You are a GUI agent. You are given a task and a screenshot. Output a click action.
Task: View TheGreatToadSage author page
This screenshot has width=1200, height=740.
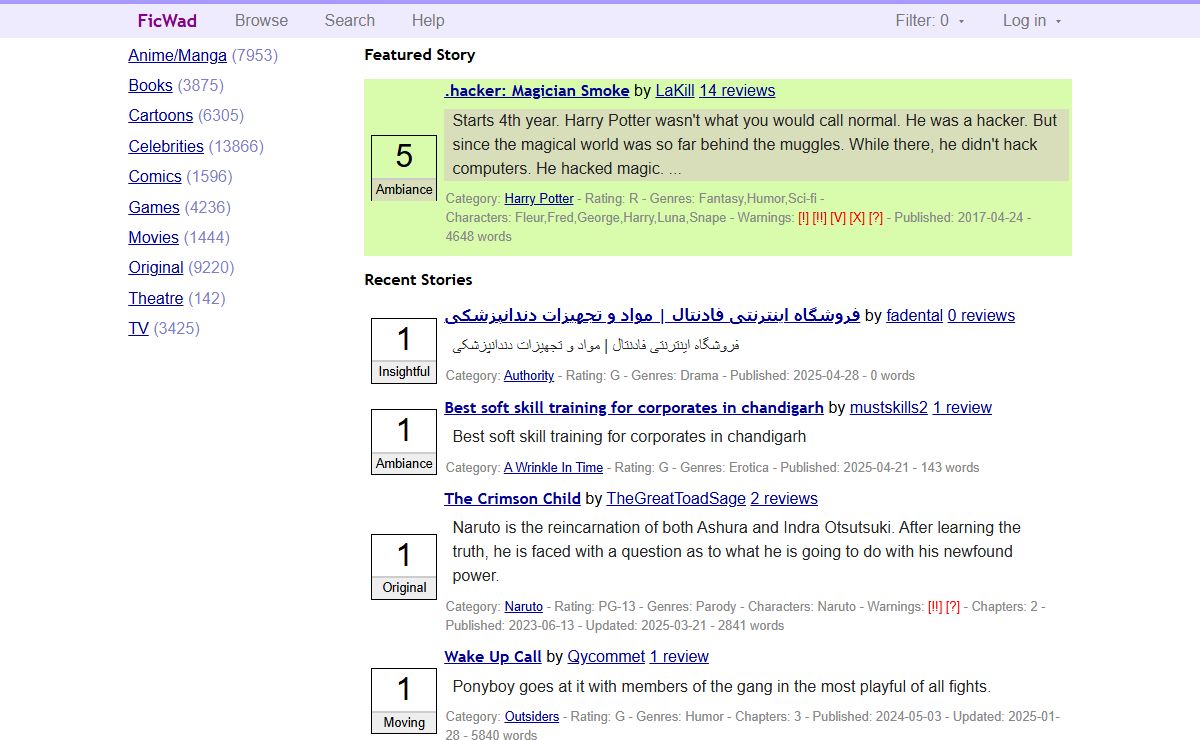(x=675, y=499)
